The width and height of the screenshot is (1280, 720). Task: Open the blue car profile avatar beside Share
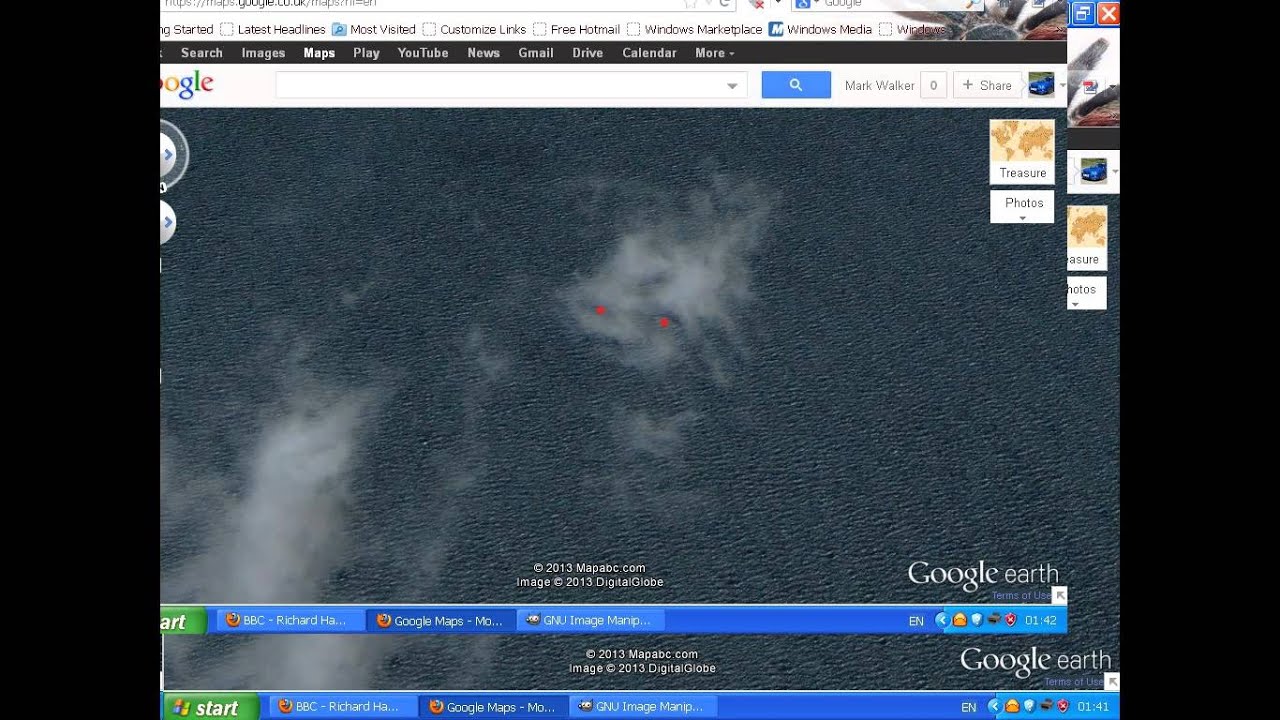(x=1041, y=85)
